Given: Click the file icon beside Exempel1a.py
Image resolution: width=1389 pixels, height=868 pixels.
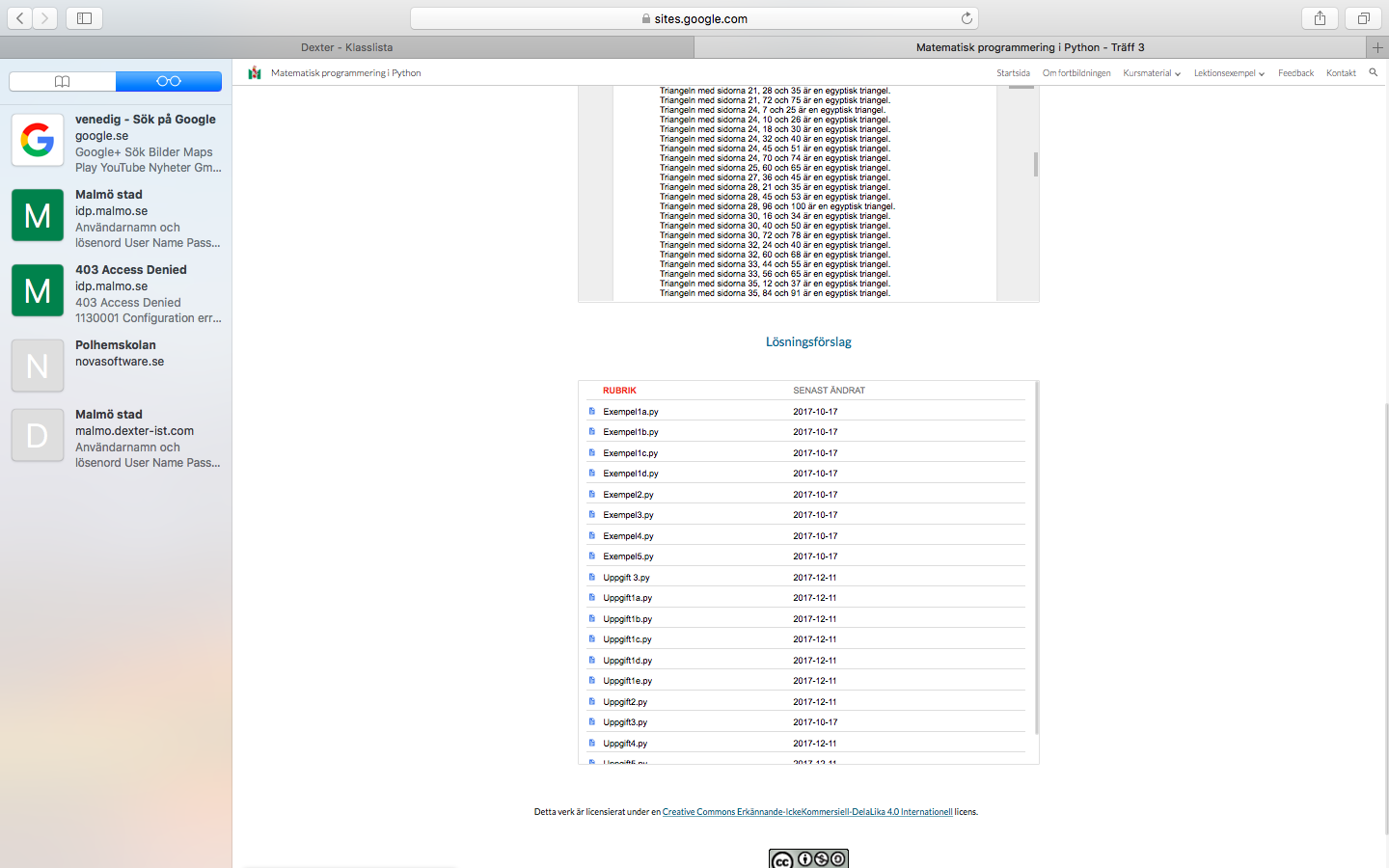Looking at the screenshot, I should pyautogui.click(x=592, y=411).
